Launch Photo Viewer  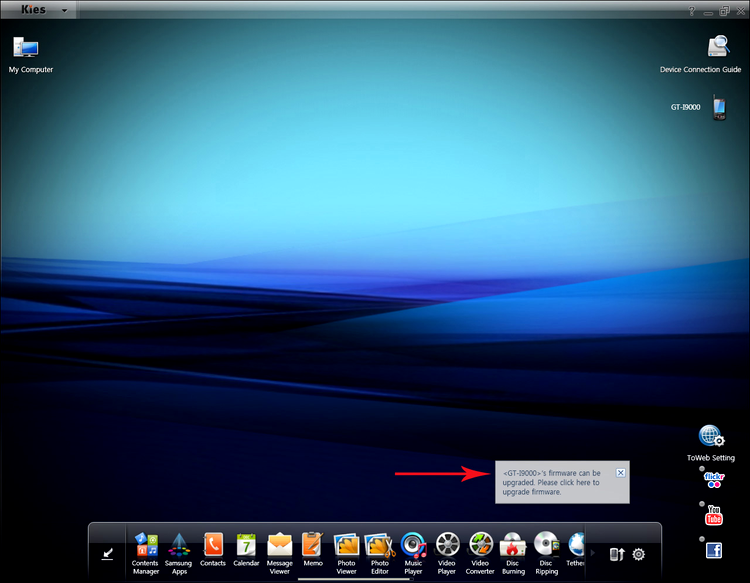[x=346, y=545]
